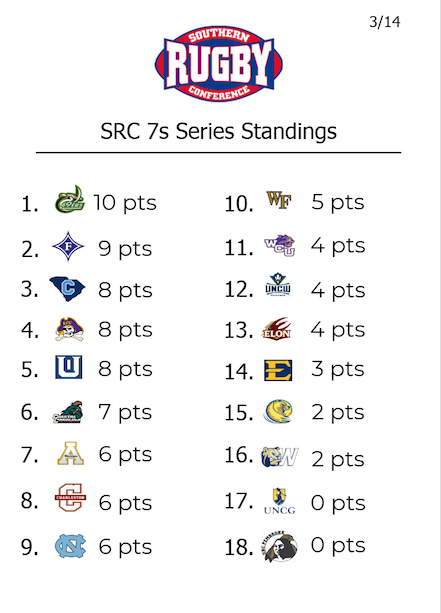The width and height of the screenshot is (441, 613).
Task: Select the Elon logo at rank 13
Action: (276, 329)
